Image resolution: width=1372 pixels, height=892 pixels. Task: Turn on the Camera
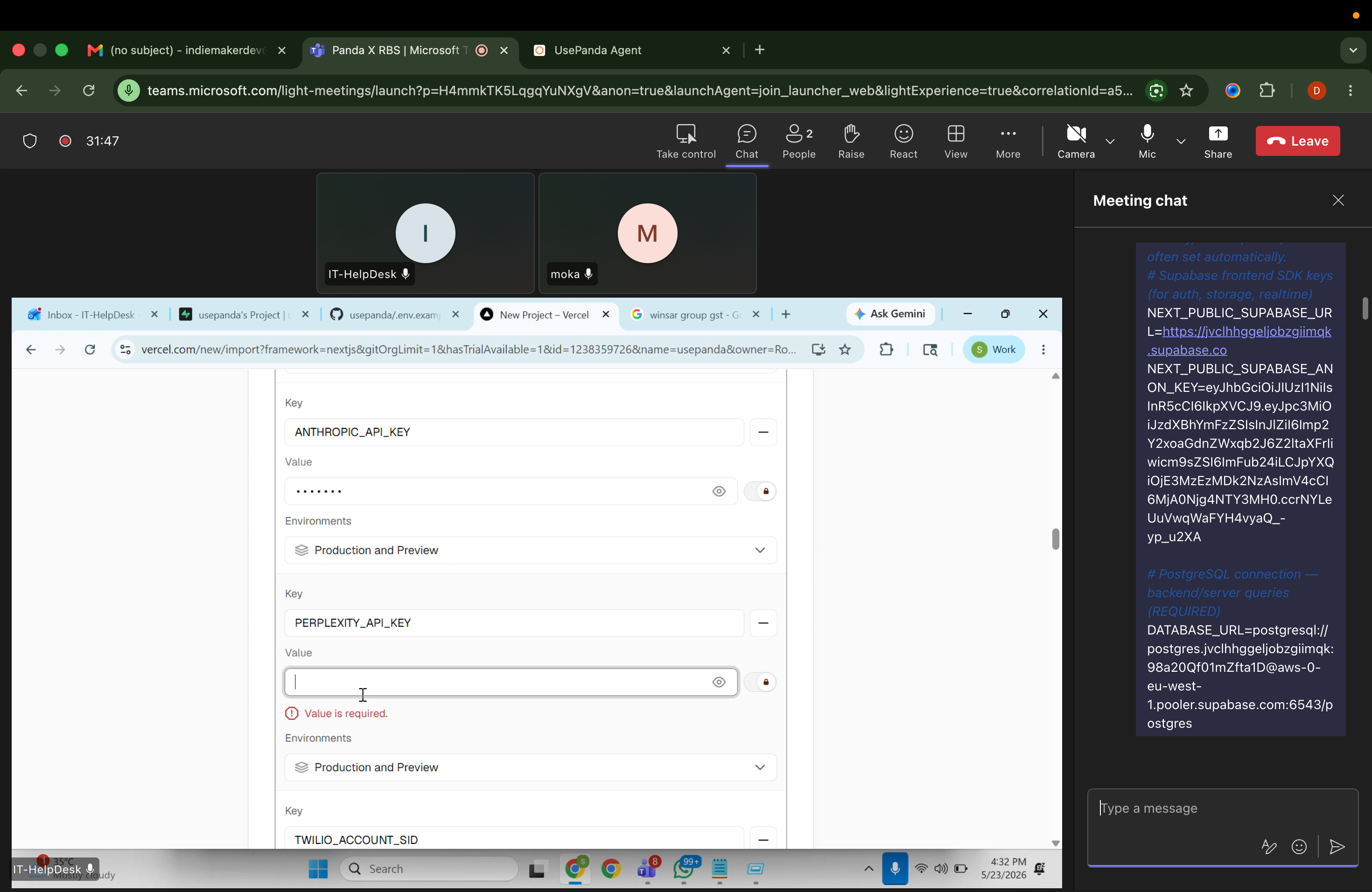[1076, 141]
